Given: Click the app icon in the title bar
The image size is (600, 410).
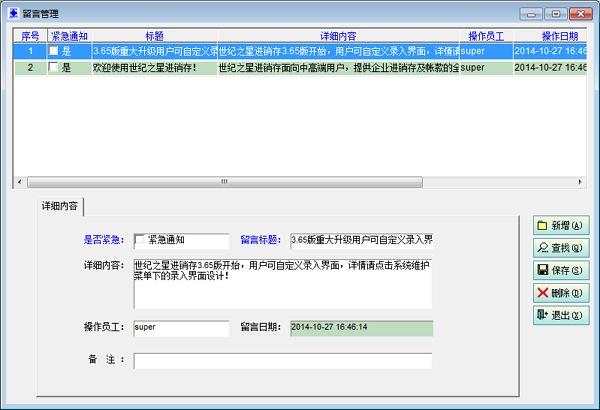Looking at the screenshot, I should pyautogui.click(x=13, y=14).
